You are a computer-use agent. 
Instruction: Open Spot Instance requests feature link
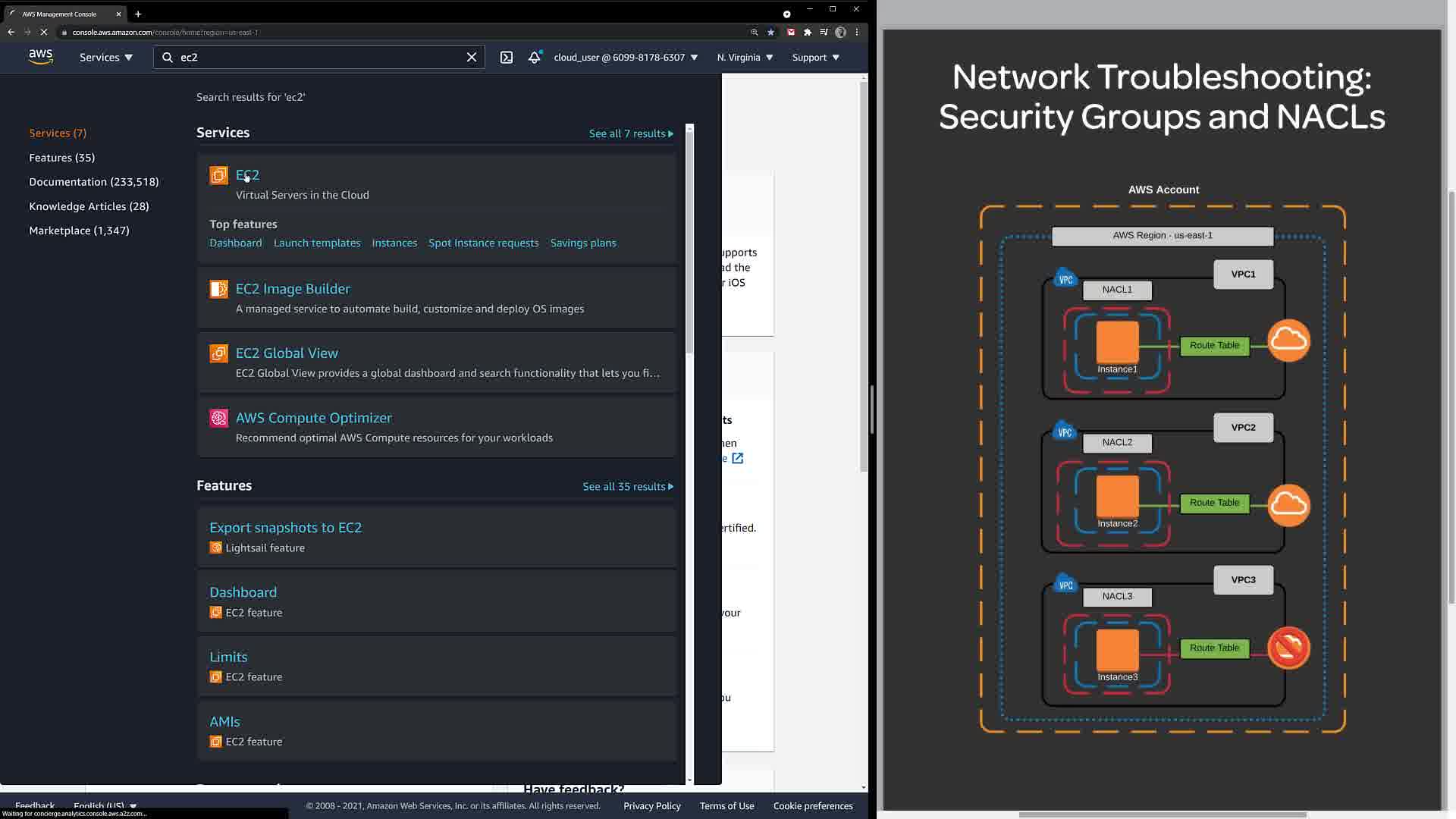[x=483, y=243]
